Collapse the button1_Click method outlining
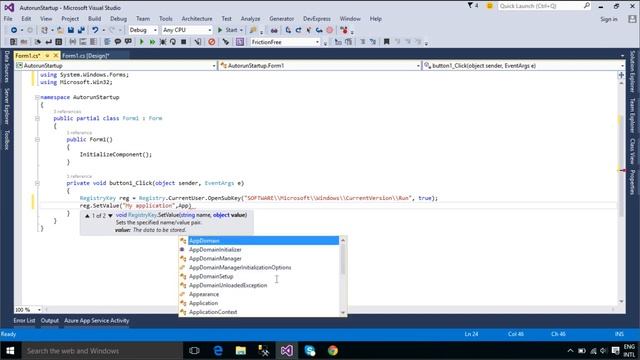640x360 pixels. 37,183
